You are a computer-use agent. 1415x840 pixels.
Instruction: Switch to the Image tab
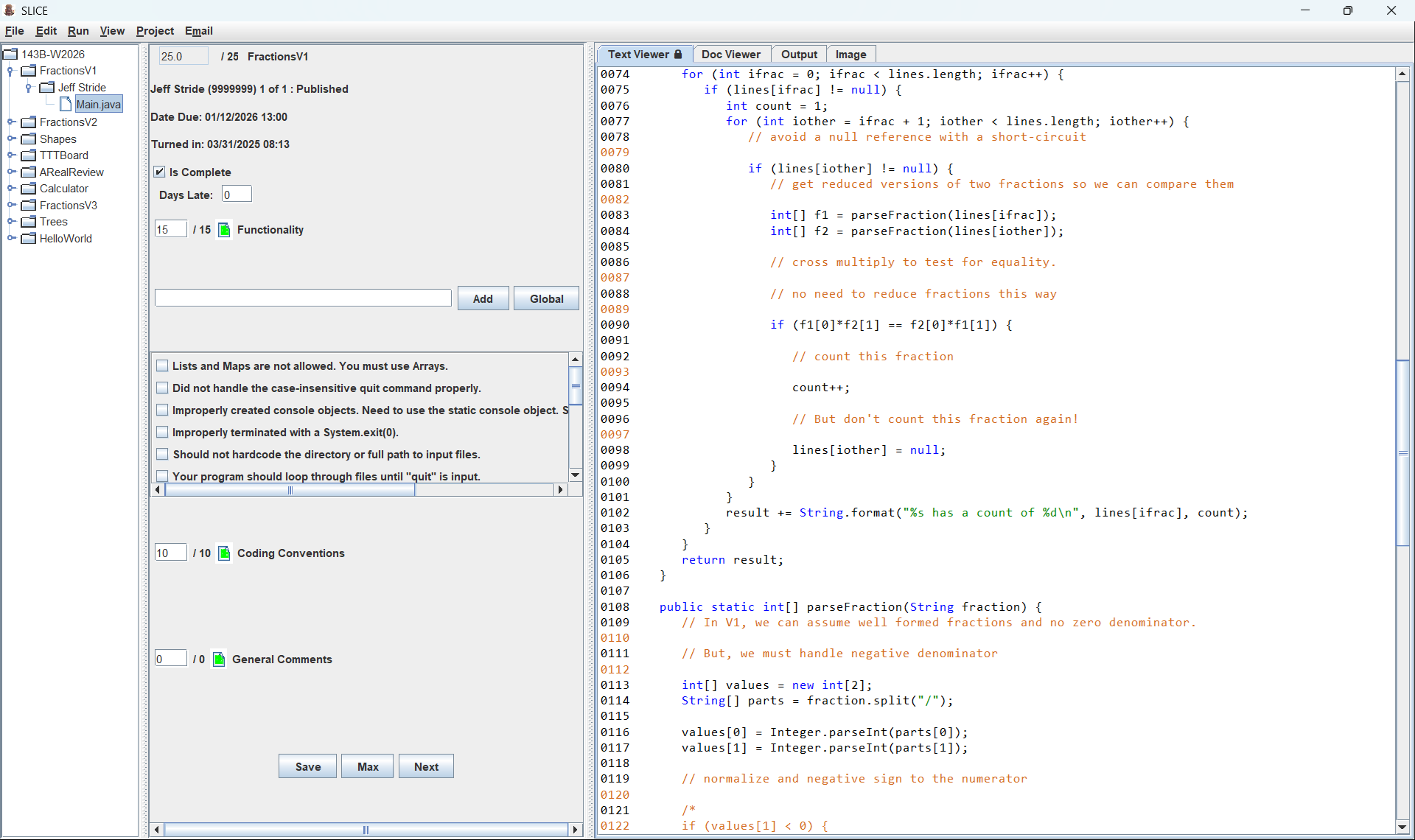pos(851,55)
